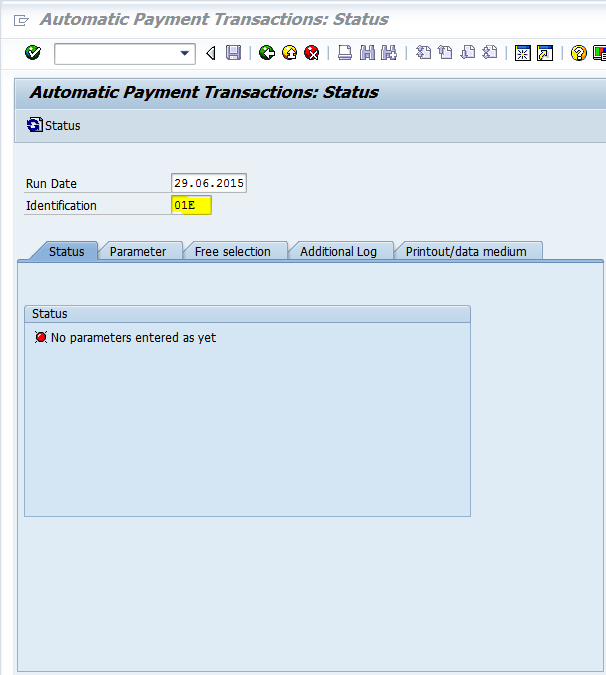606x675 pixels.
Task: Click the Run Date input field
Action: coord(208,183)
